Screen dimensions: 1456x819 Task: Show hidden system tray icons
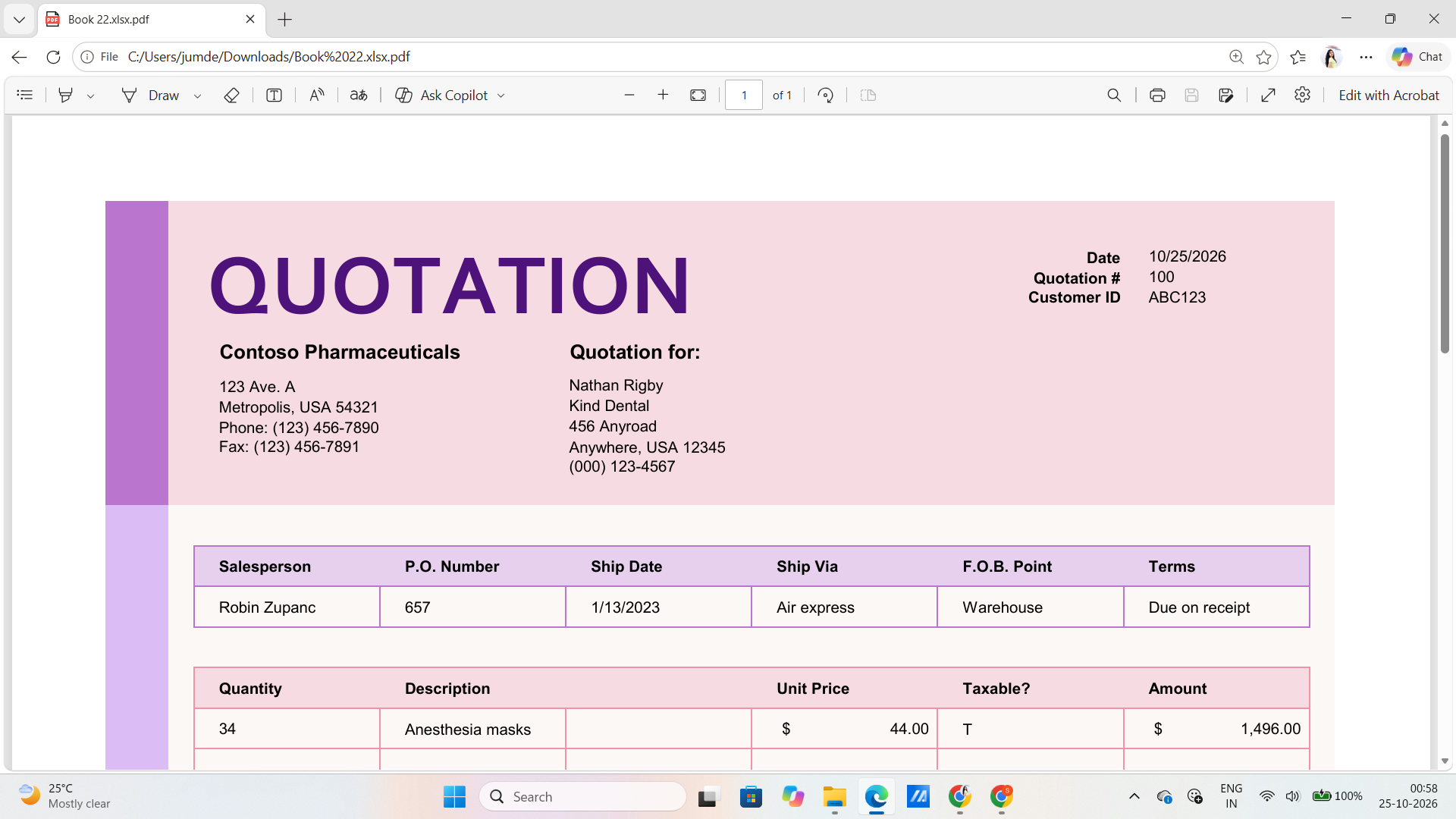(x=1134, y=796)
